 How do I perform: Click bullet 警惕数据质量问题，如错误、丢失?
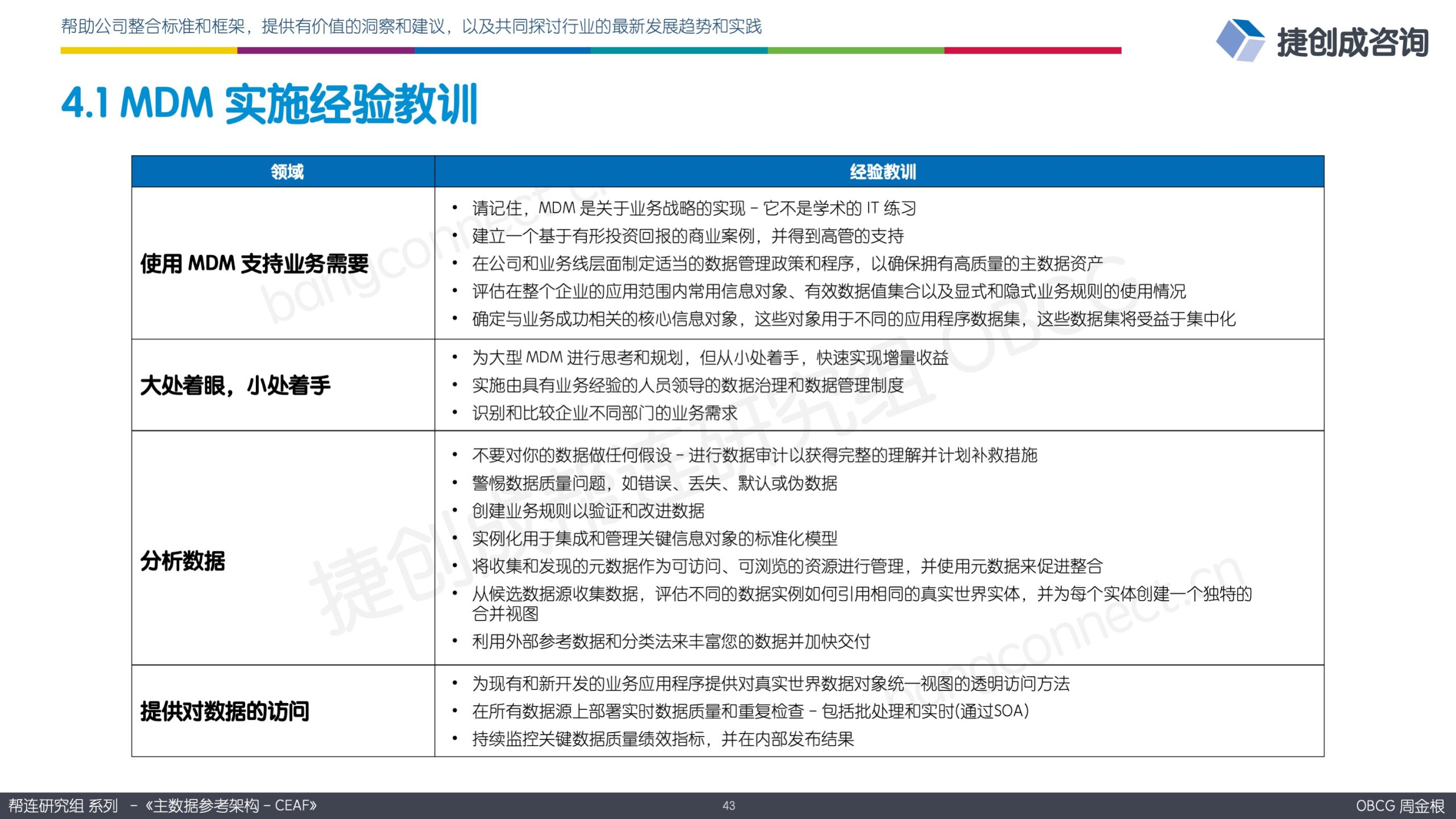click(655, 483)
